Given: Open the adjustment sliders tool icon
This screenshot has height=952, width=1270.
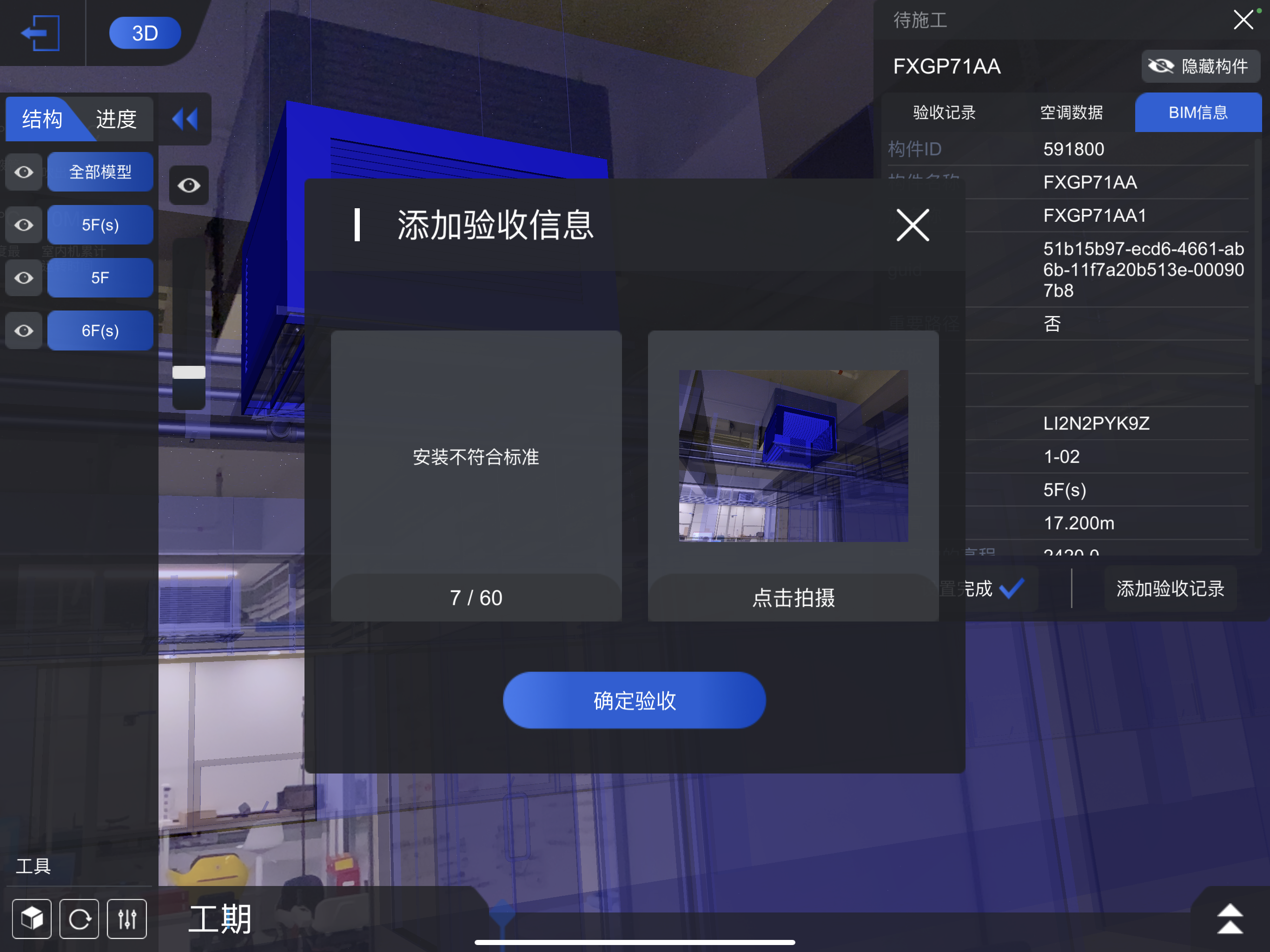Looking at the screenshot, I should [x=127, y=919].
